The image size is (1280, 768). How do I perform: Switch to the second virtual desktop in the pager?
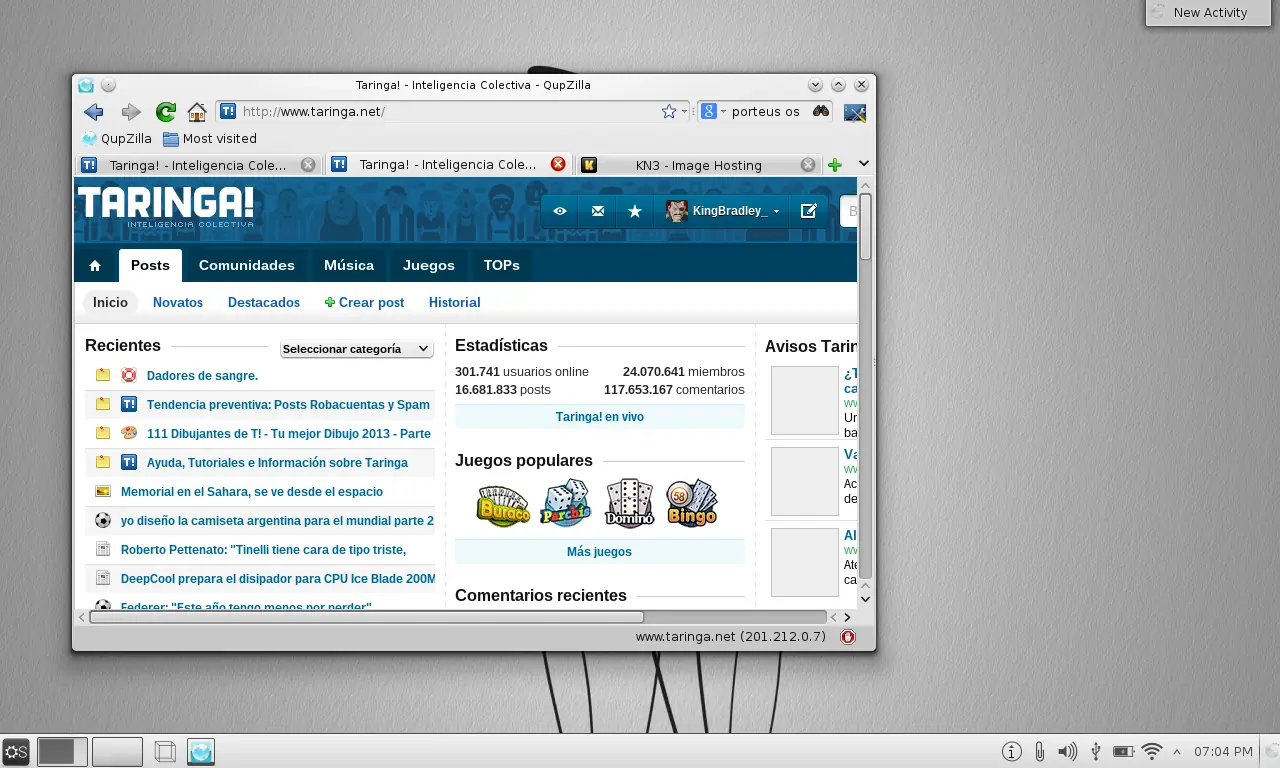pyautogui.click(x=117, y=751)
